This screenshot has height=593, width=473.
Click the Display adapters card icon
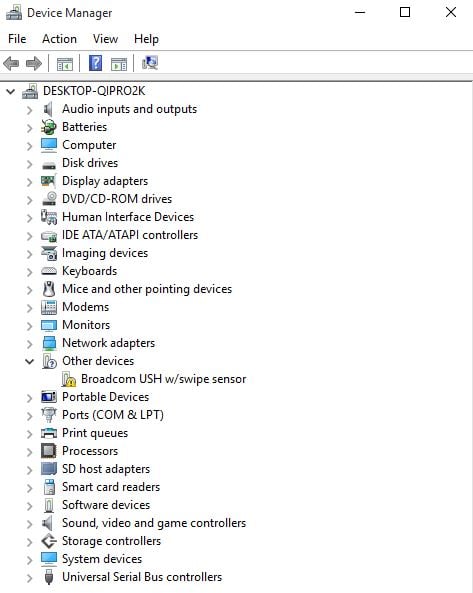[49, 181]
